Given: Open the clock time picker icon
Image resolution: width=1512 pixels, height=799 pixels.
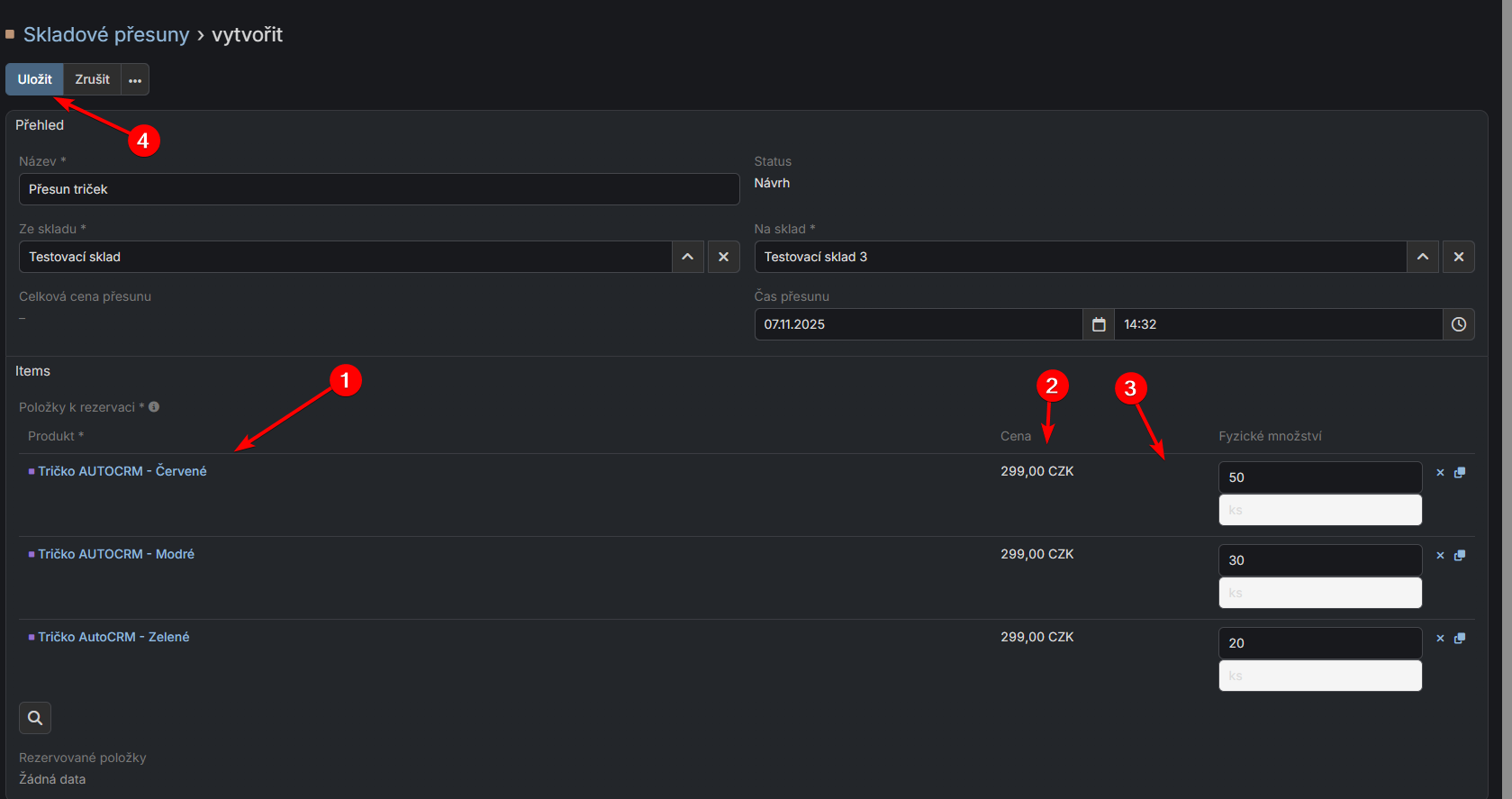Looking at the screenshot, I should (1458, 324).
